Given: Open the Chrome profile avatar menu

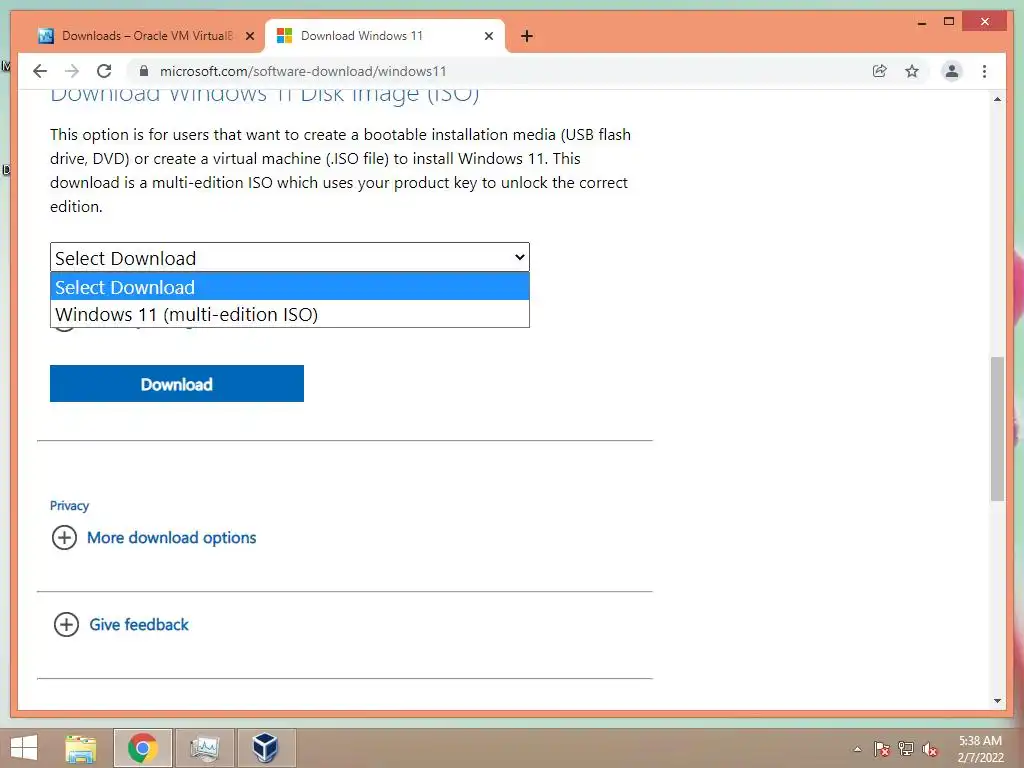Looking at the screenshot, I should coord(952,71).
